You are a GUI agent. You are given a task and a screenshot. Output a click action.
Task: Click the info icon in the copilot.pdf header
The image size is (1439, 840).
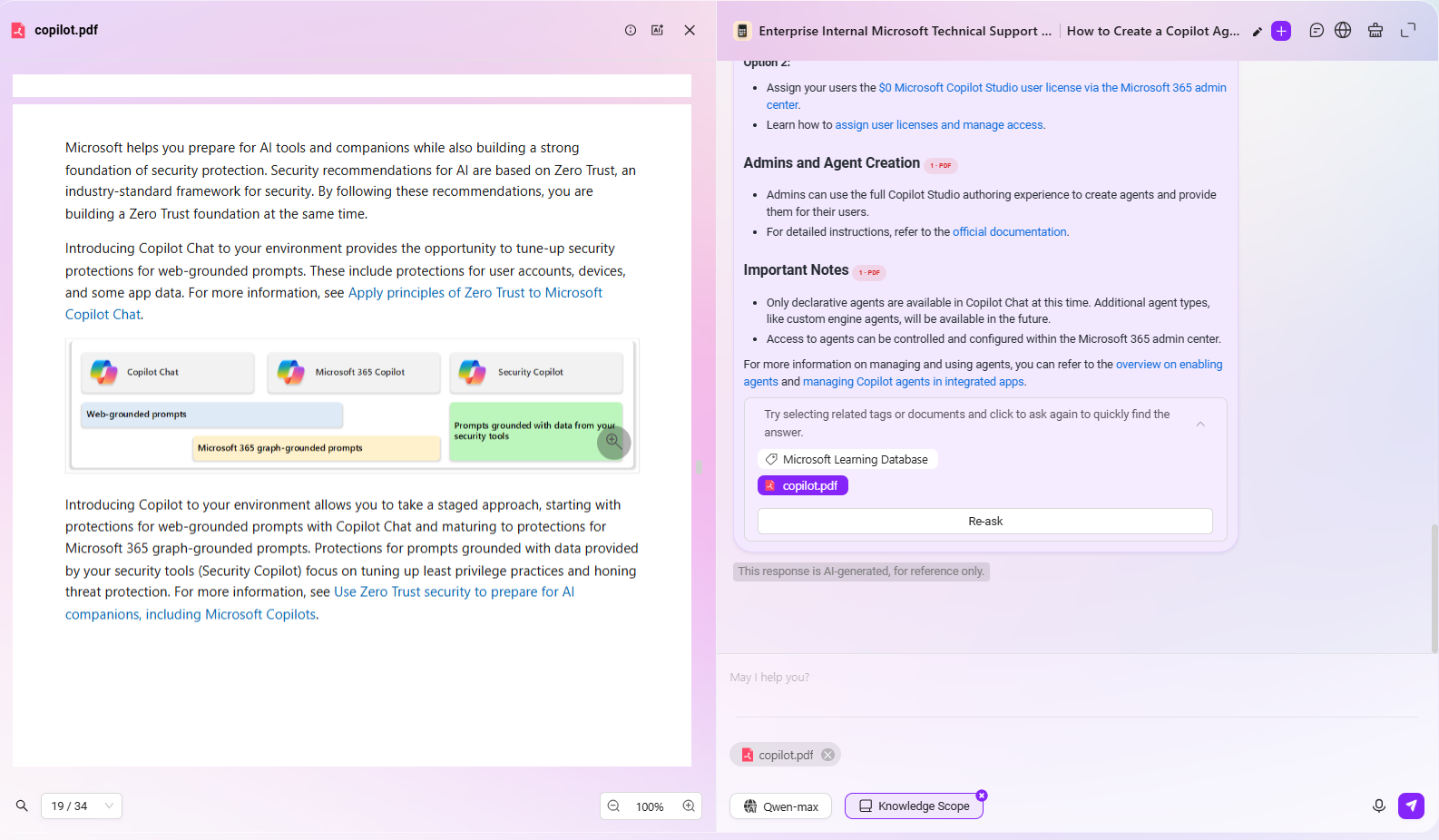coord(631,30)
